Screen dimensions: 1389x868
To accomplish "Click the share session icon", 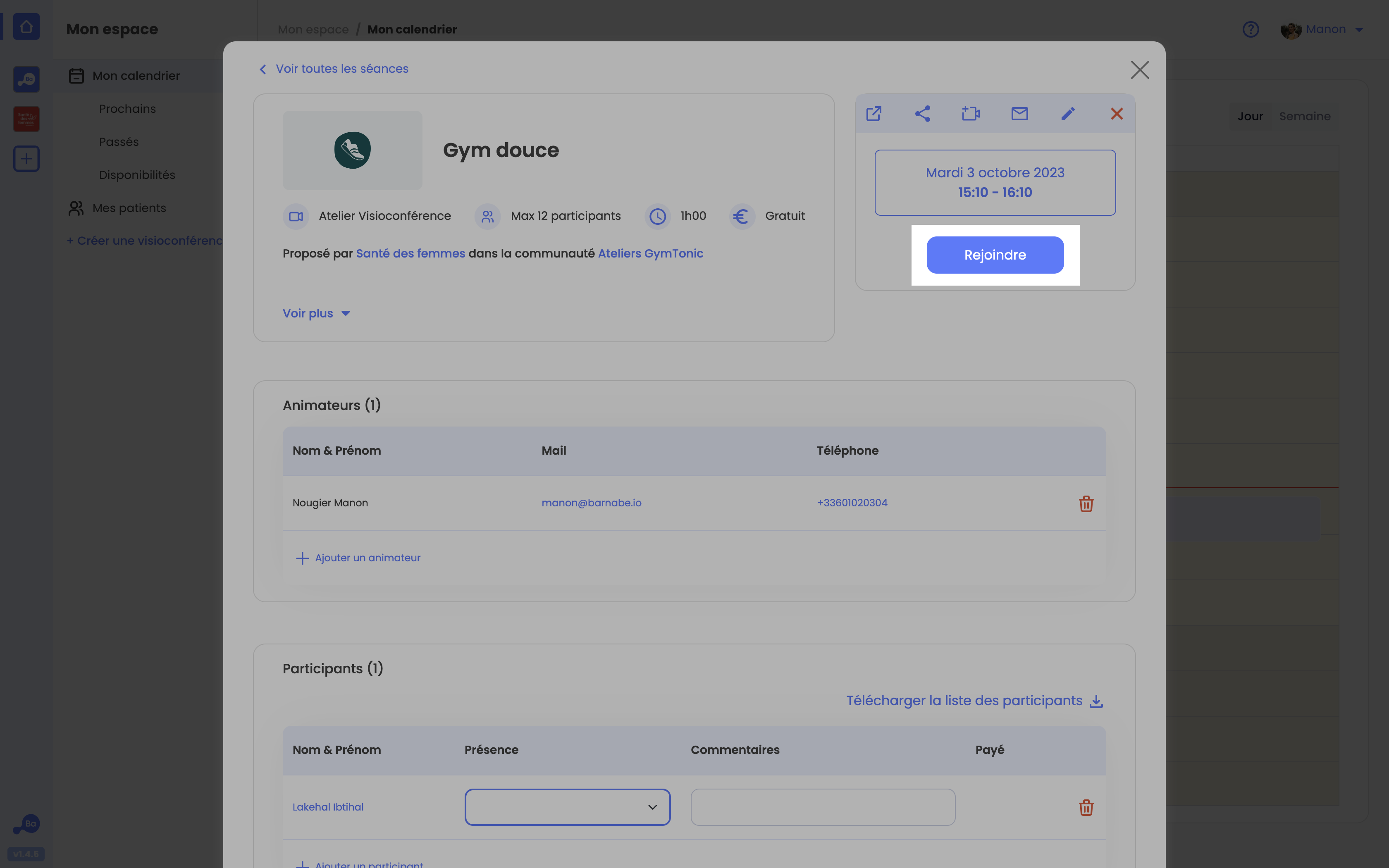I will pyautogui.click(x=922, y=114).
